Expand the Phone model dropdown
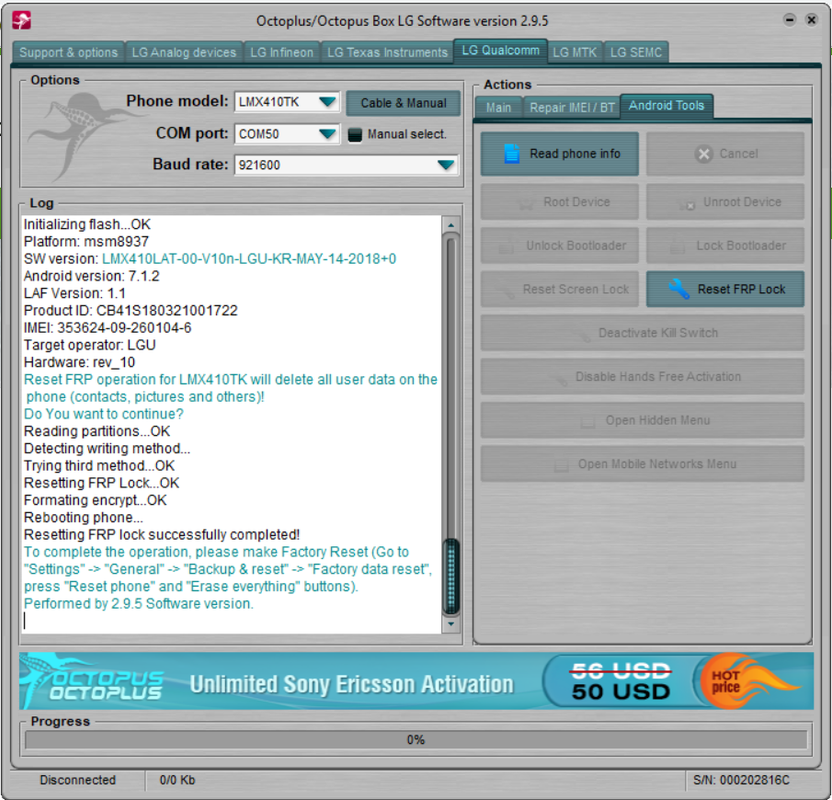Viewport: 832px width, 800px height. (x=327, y=101)
